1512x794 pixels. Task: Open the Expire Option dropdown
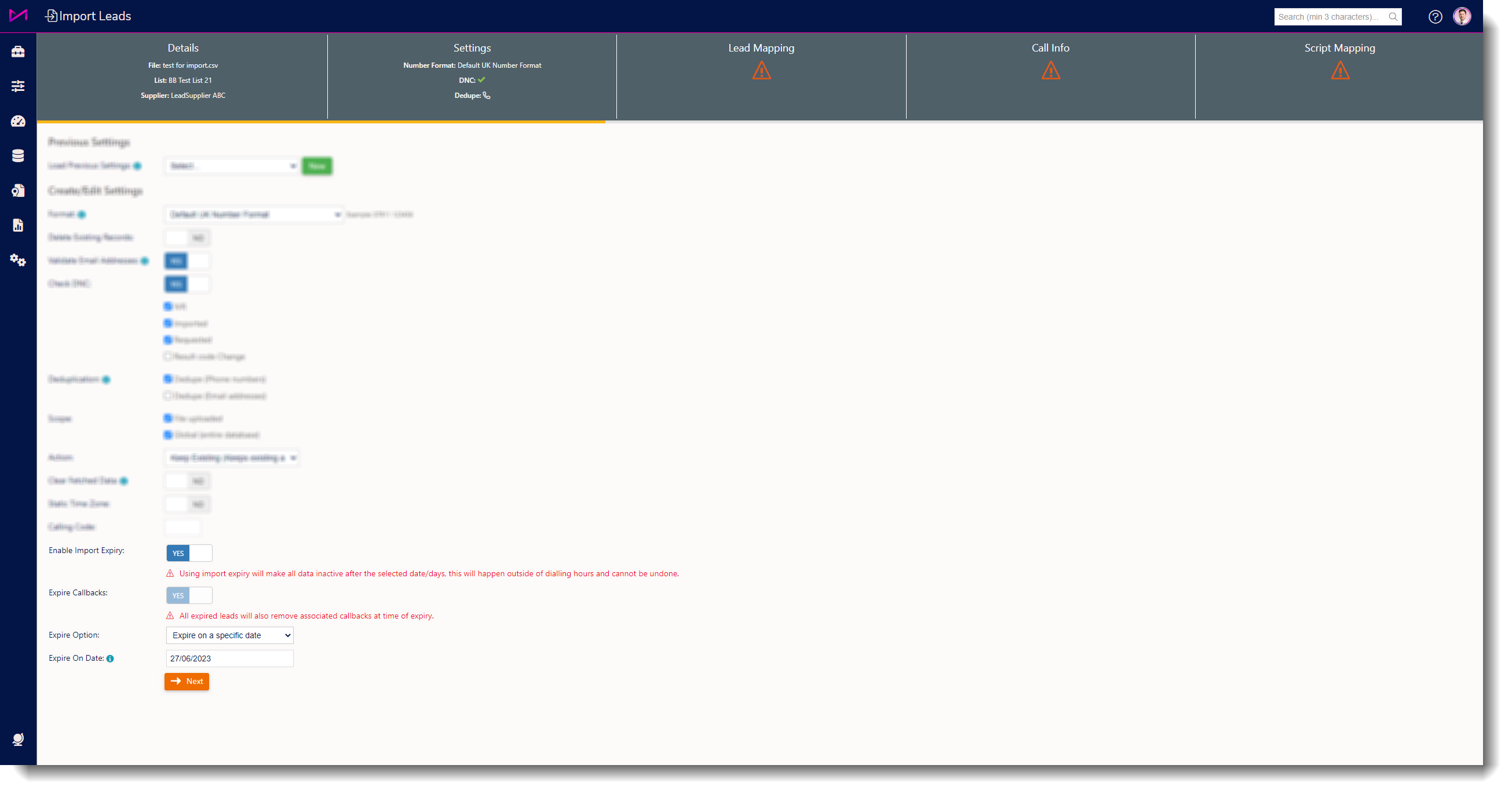pos(229,635)
